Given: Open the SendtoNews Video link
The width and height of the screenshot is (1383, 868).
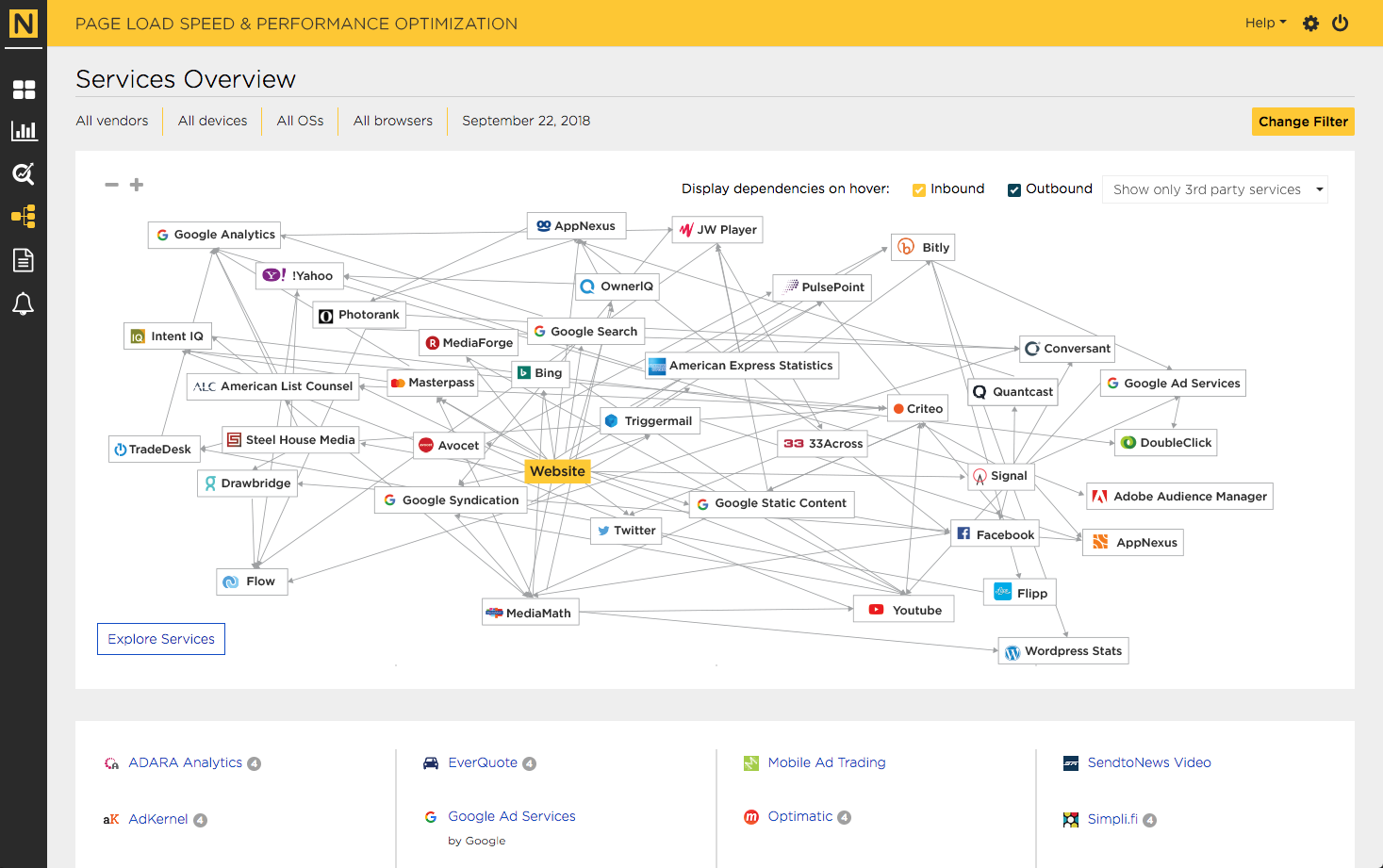Looking at the screenshot, I should [x=1149, y=762].
